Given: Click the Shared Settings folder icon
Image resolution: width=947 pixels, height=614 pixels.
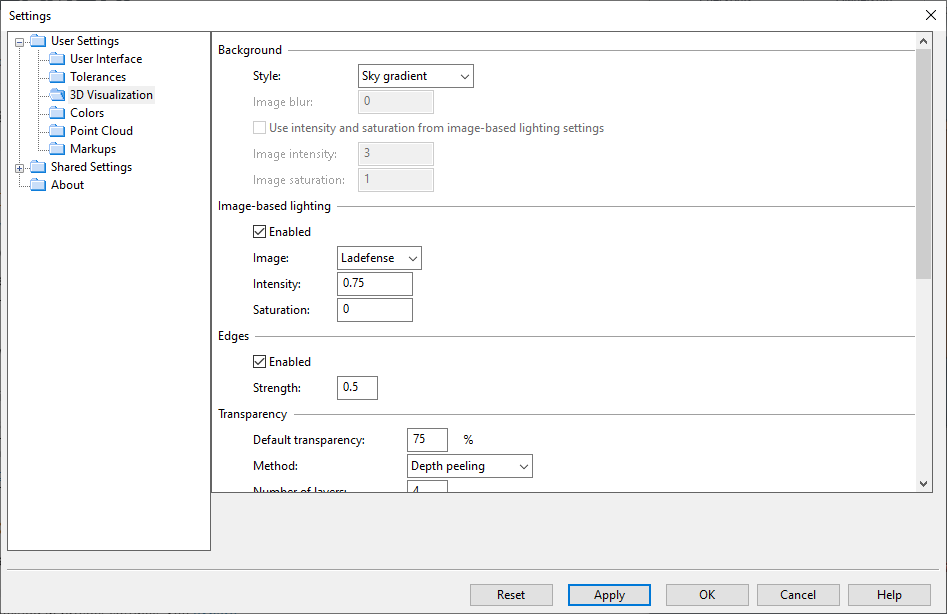Looking at the screenshot, I should [x=38, y=167].
